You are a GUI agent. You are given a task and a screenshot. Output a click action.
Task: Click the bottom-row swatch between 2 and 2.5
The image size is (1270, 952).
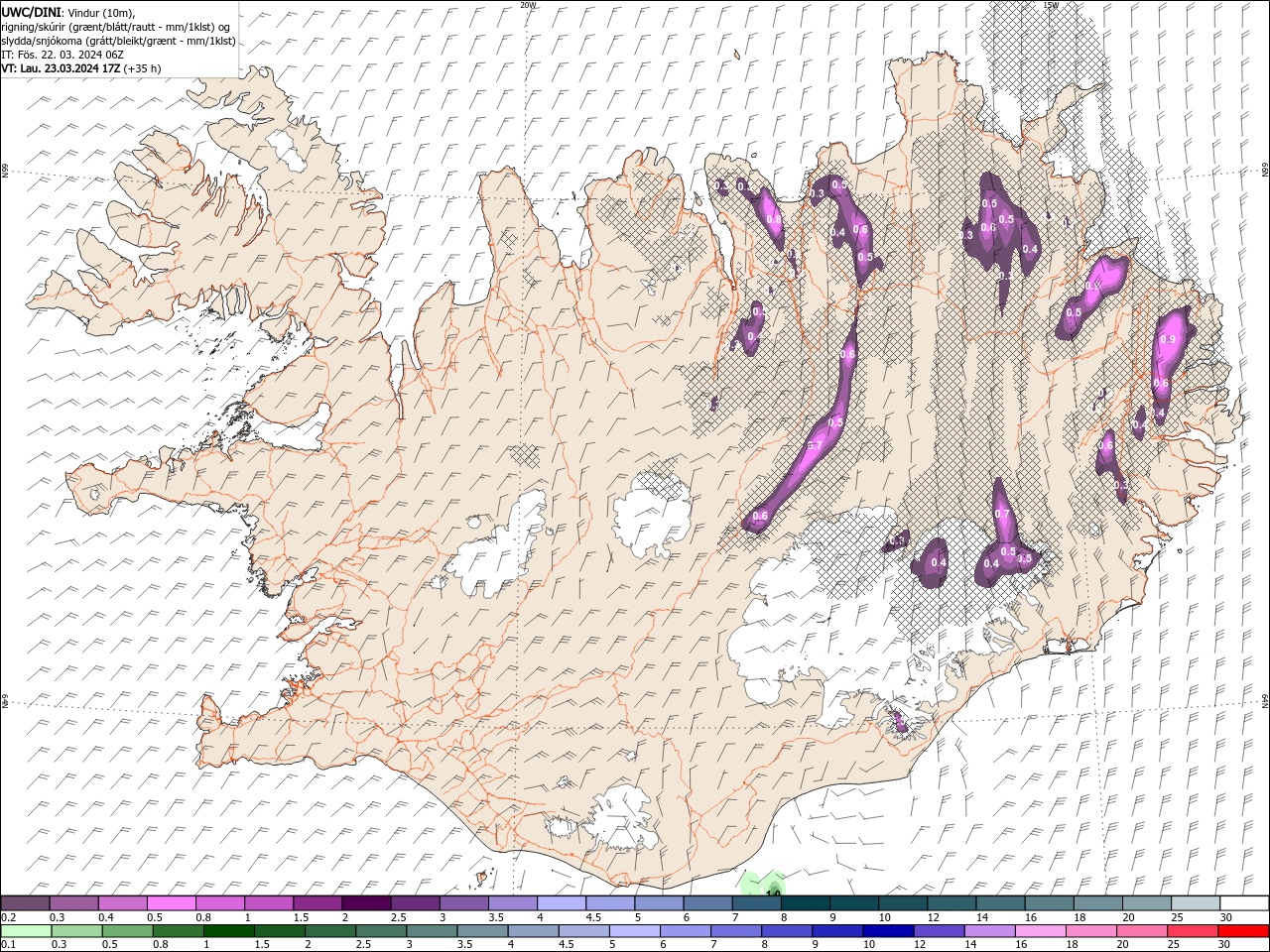329,931
